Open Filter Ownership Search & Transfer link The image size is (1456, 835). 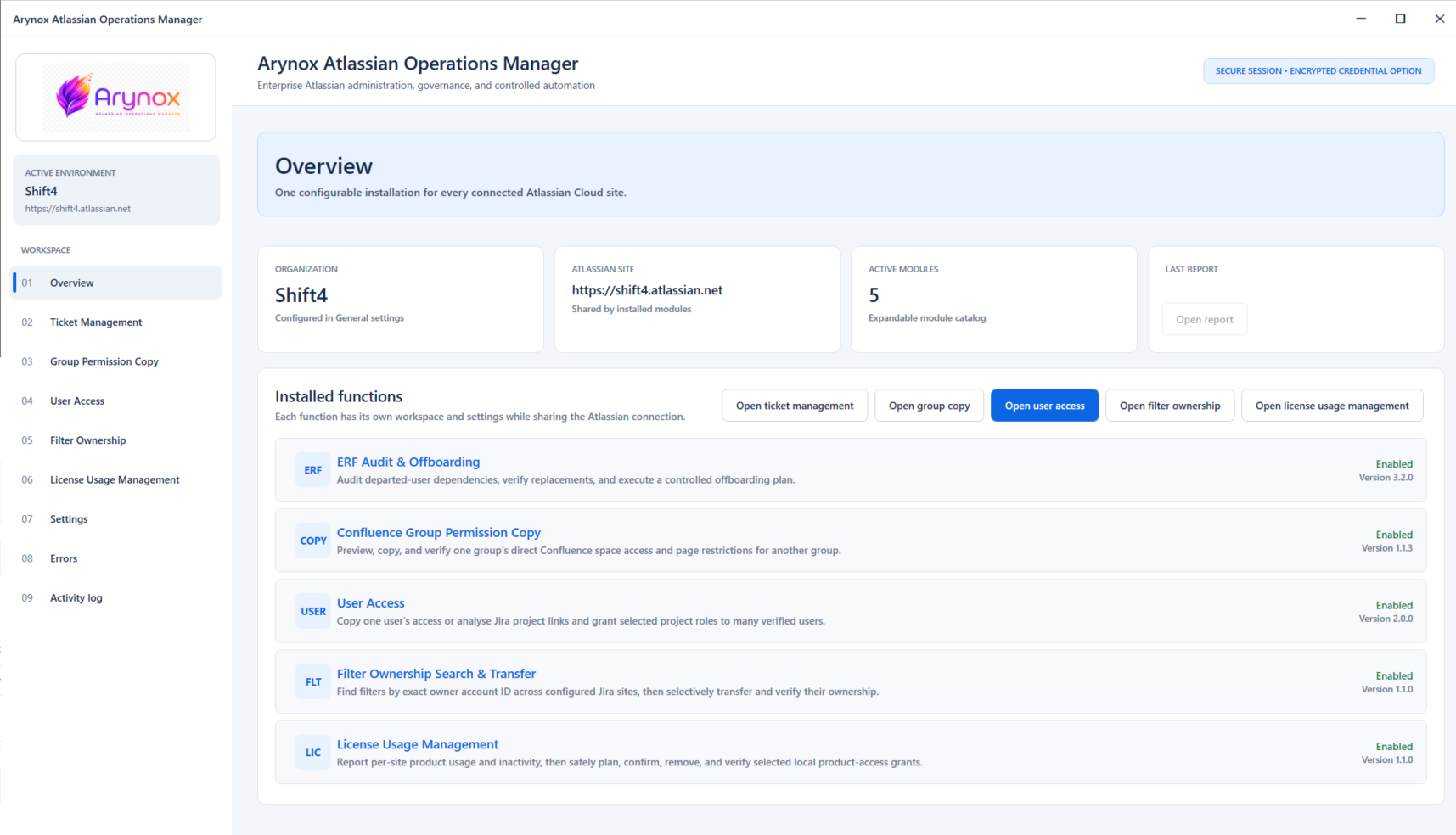tap(436, 674)
